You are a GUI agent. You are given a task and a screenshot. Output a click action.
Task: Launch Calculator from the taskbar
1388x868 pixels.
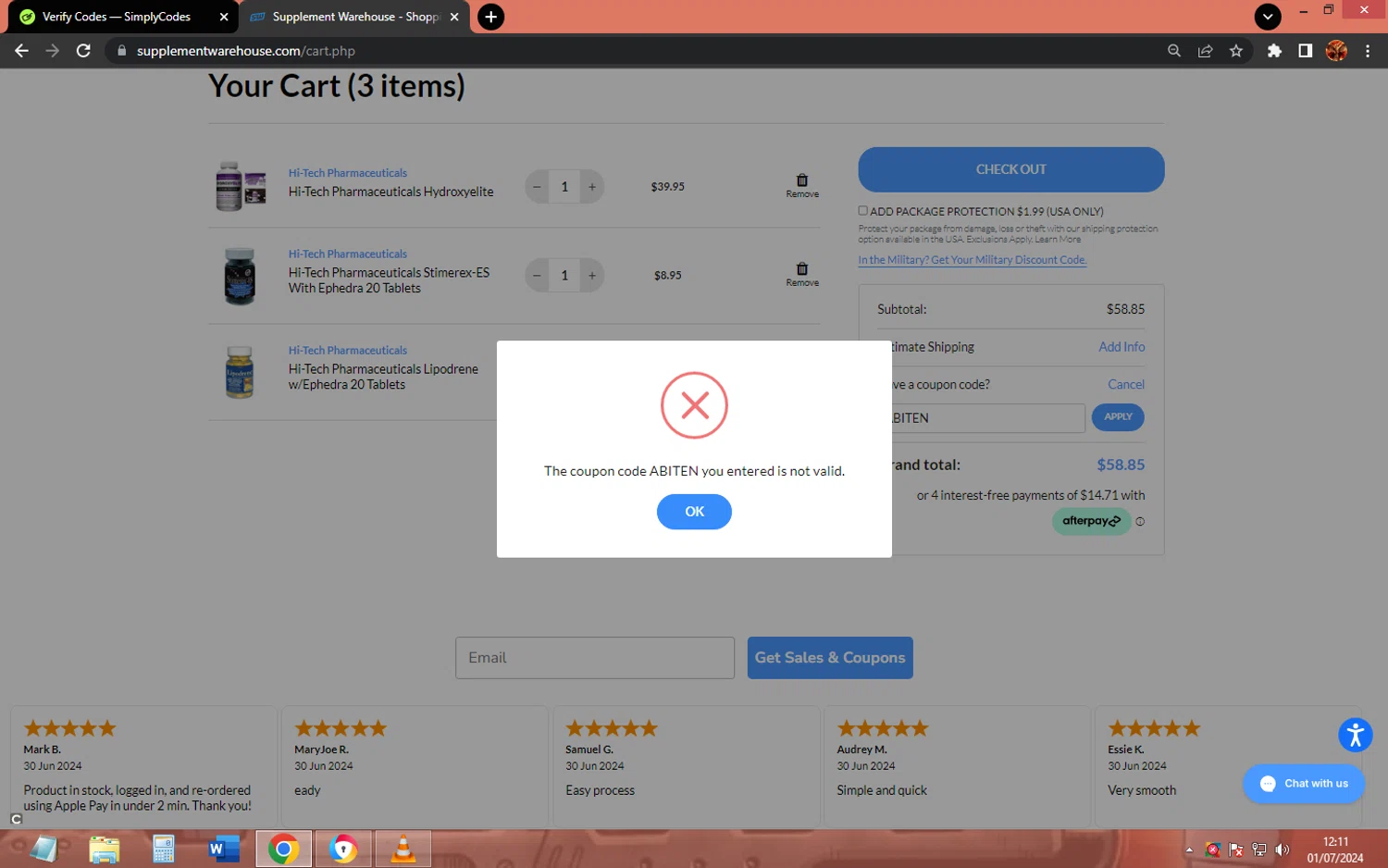tap(164, 849)
